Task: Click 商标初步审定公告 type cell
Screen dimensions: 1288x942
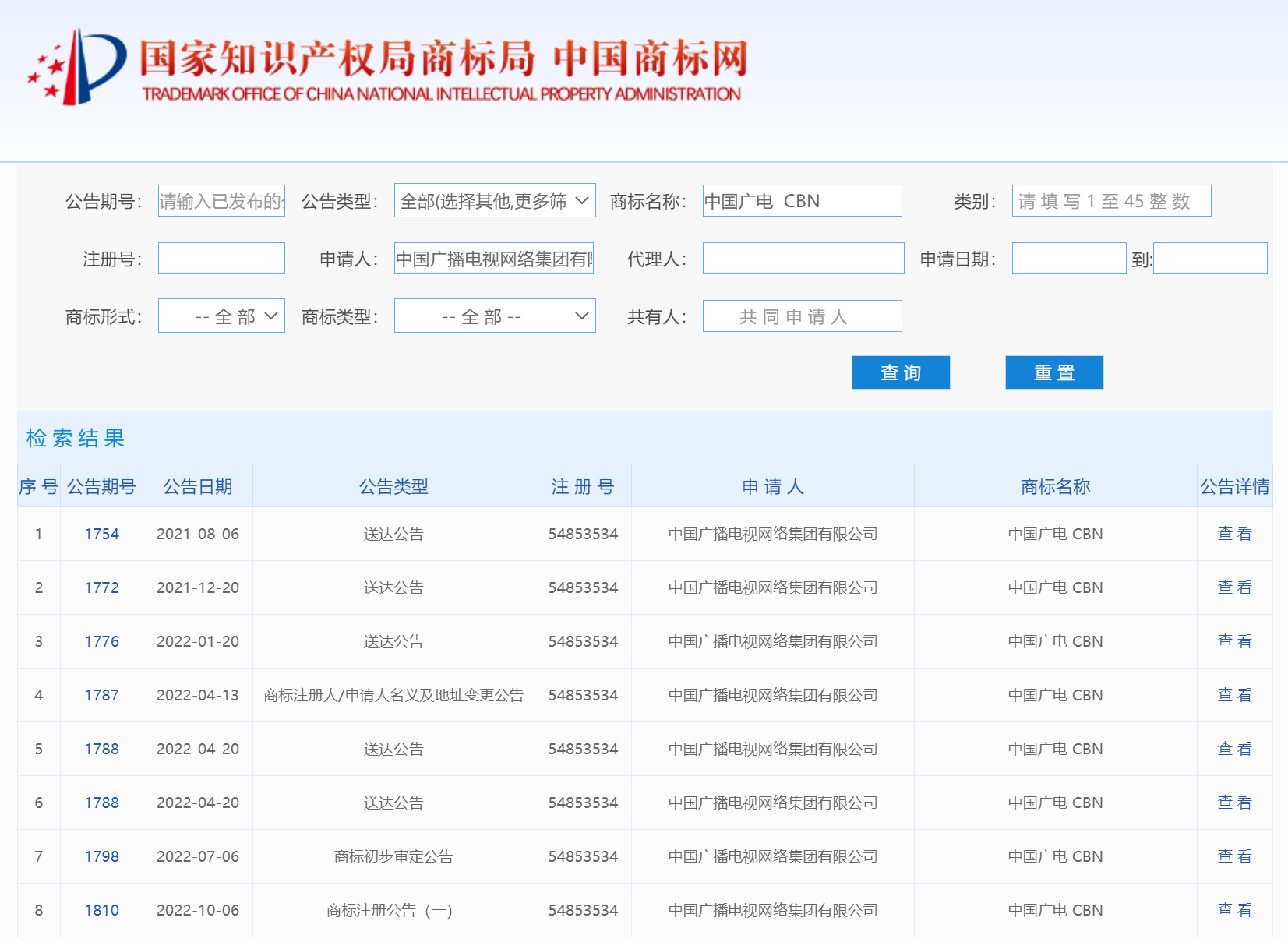Action: [393, 856]
